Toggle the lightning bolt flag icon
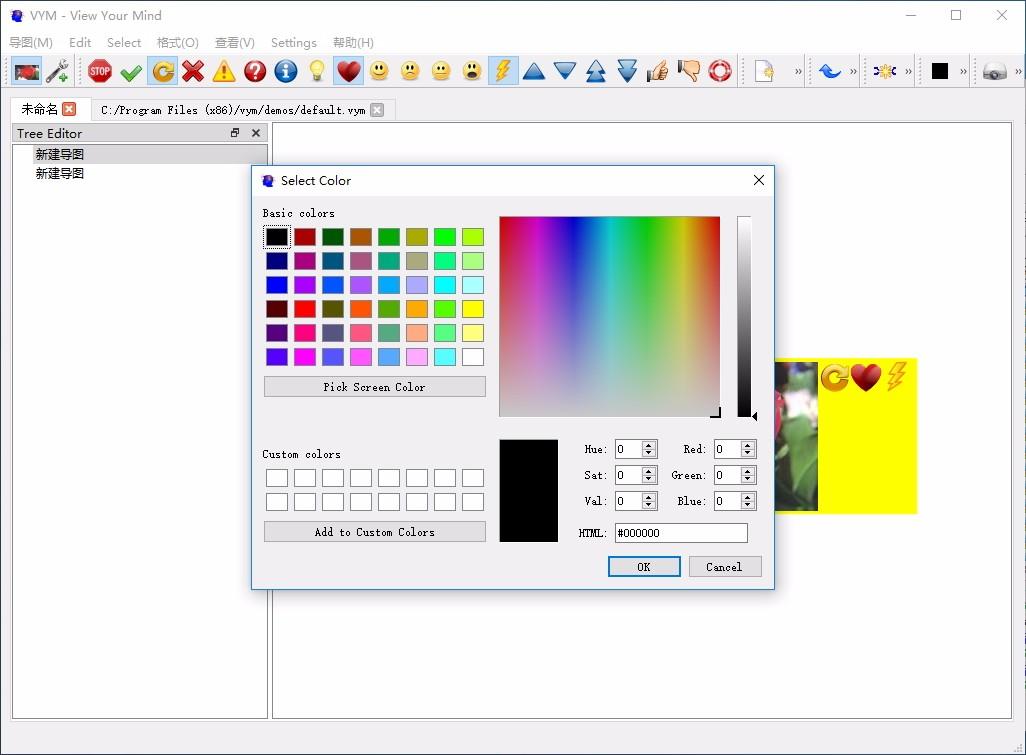The width and height of the screenshot is (1026, 755). coord(503,71)
